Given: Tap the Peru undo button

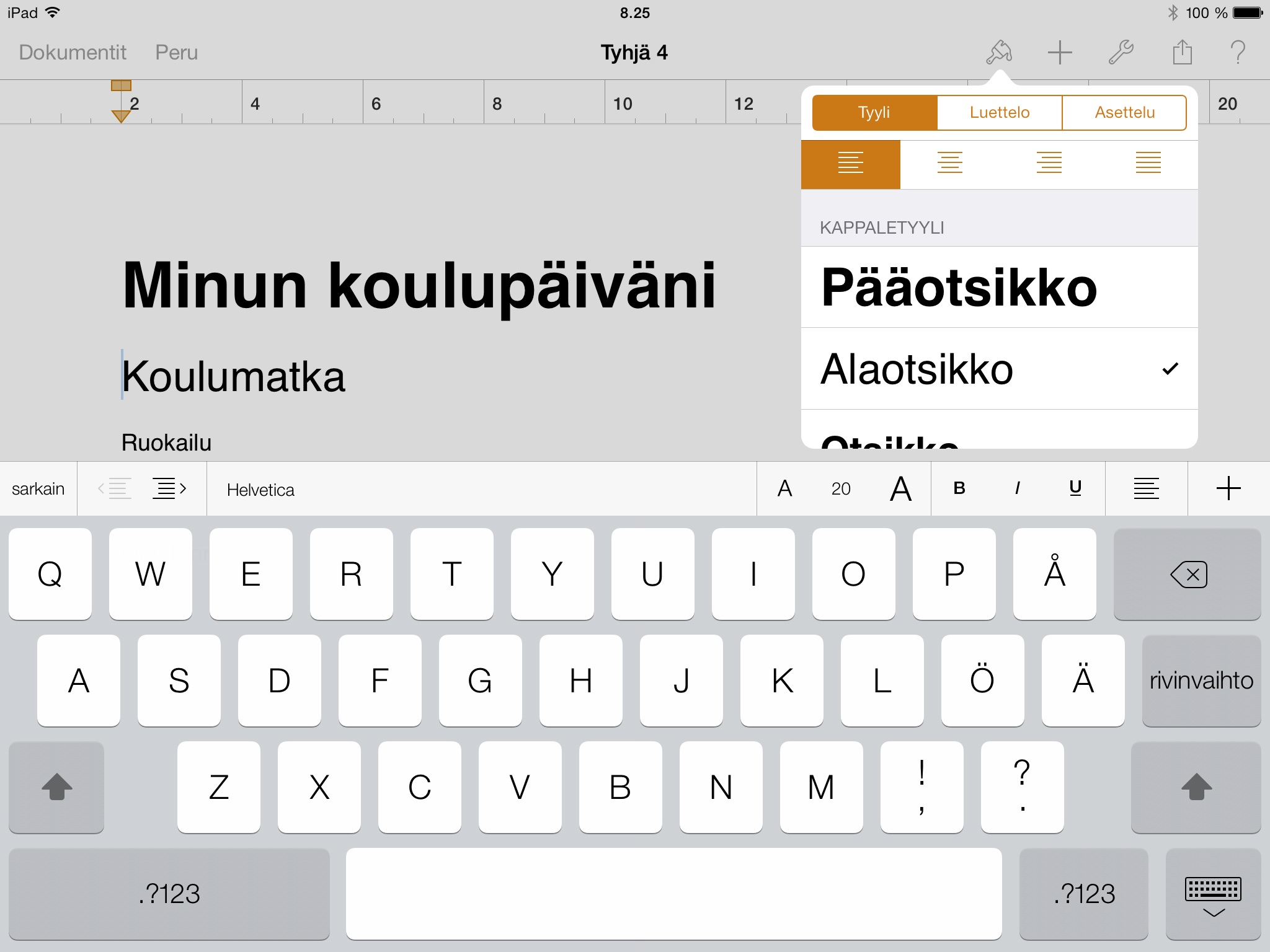Looking at the screenshot, I should pyautogui.click(x=176, y=53).
